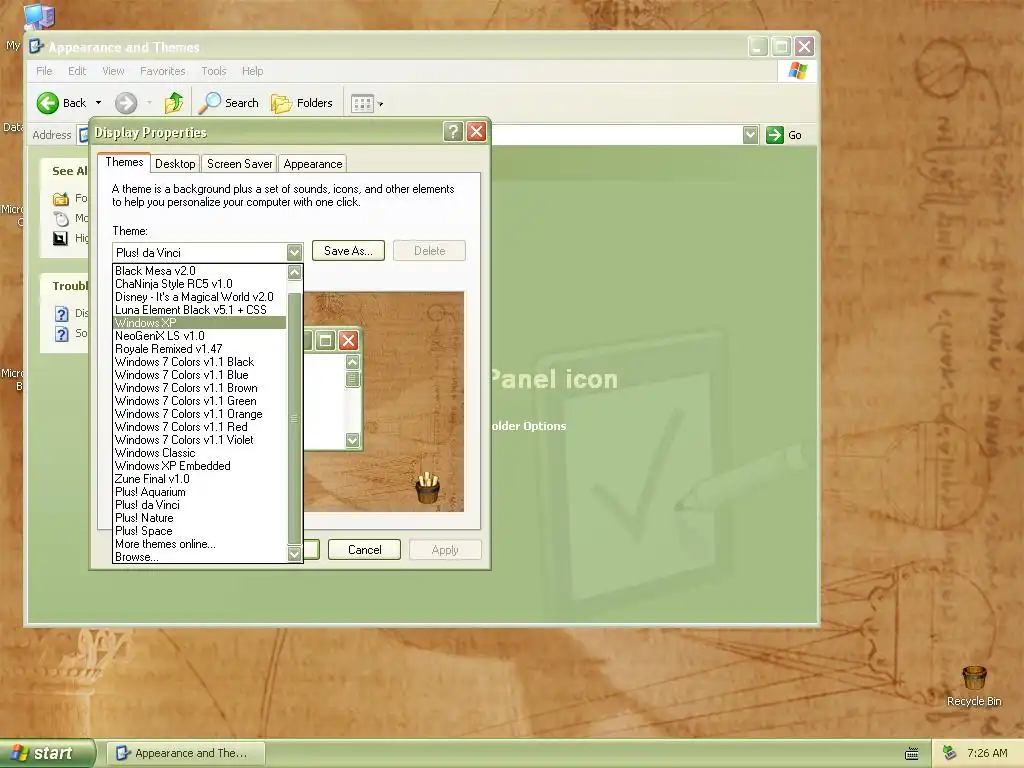This screenshot has width=1024, height=768.
Task: Click the High Contrast icon in See Also
Action: click(61, 238)
